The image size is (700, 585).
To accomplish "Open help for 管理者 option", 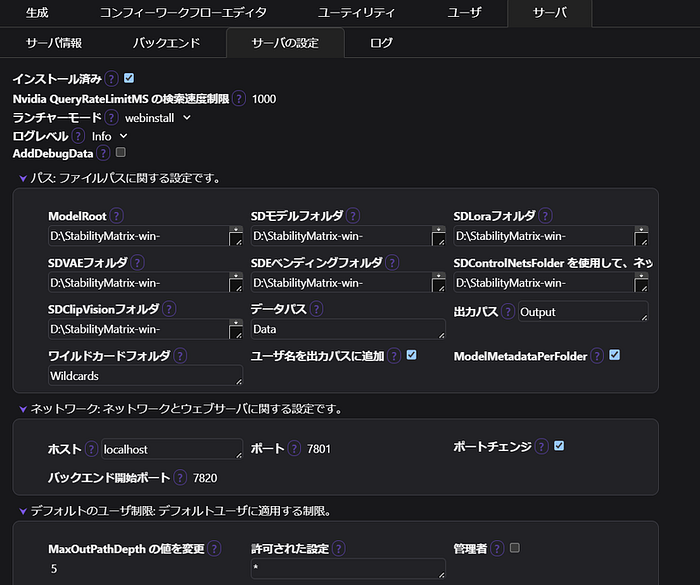I will click(497, 548).
